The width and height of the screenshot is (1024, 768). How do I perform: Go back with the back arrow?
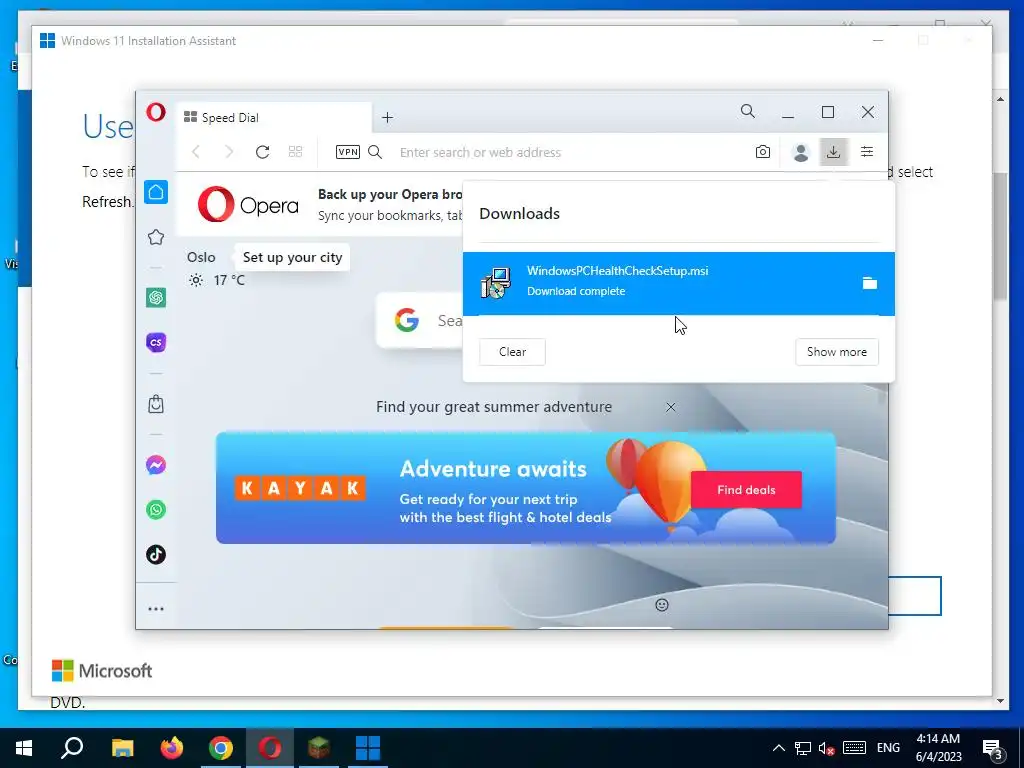(195, 152)
